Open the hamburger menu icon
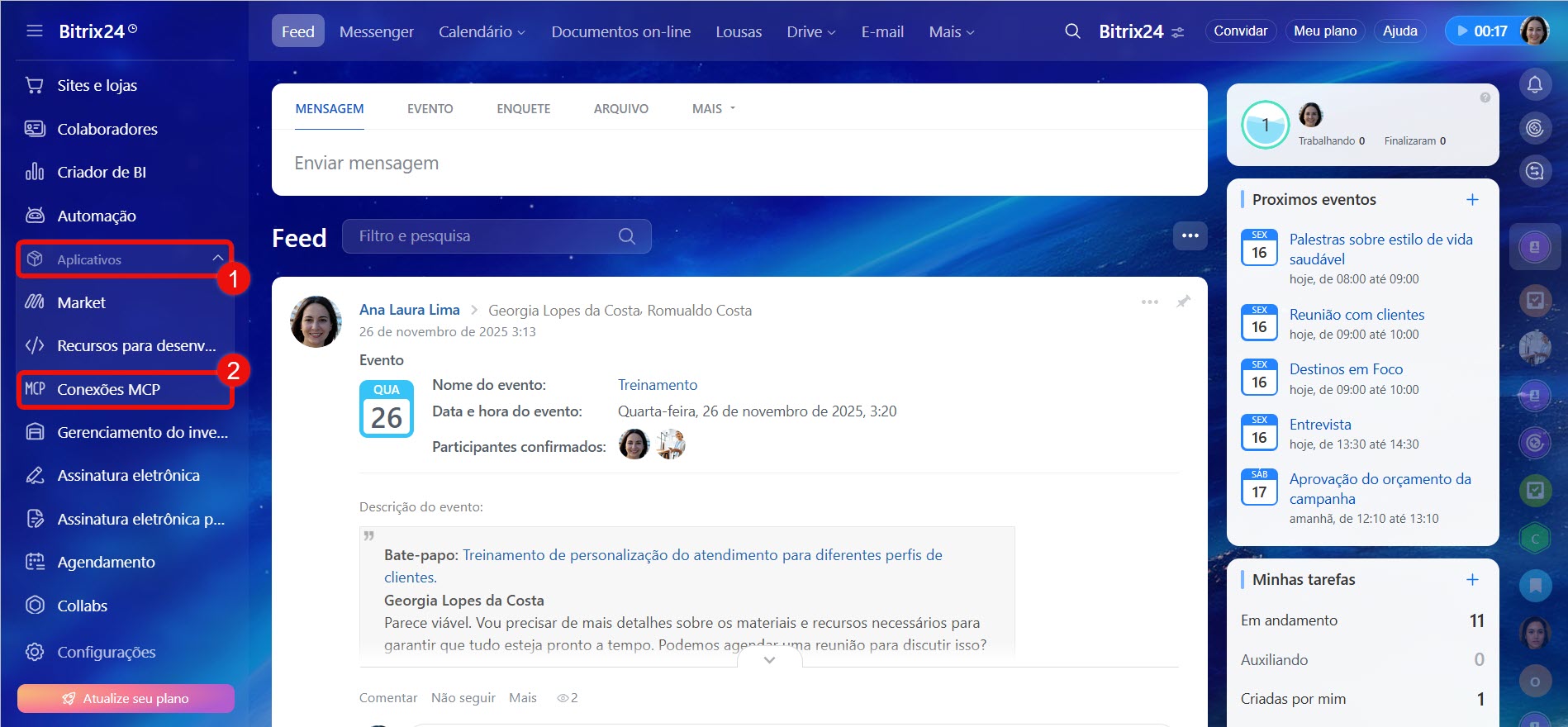The height and width of the screenshot is (727, 1568). click(35, 31)
